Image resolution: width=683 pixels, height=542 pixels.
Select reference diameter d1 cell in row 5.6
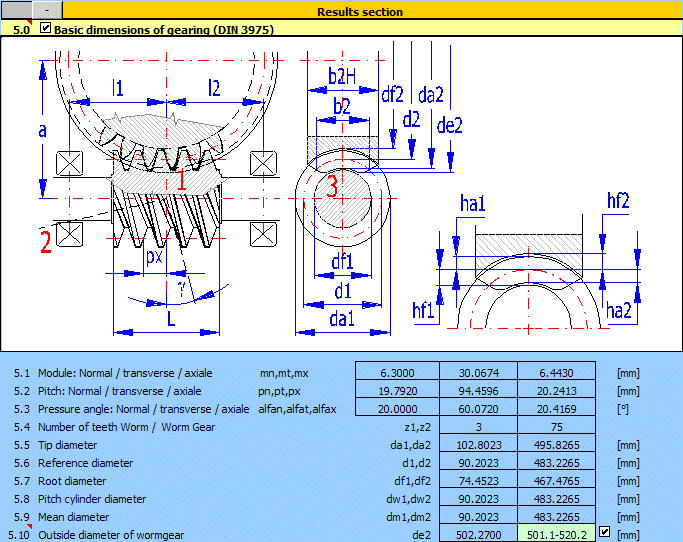point(478,463)
